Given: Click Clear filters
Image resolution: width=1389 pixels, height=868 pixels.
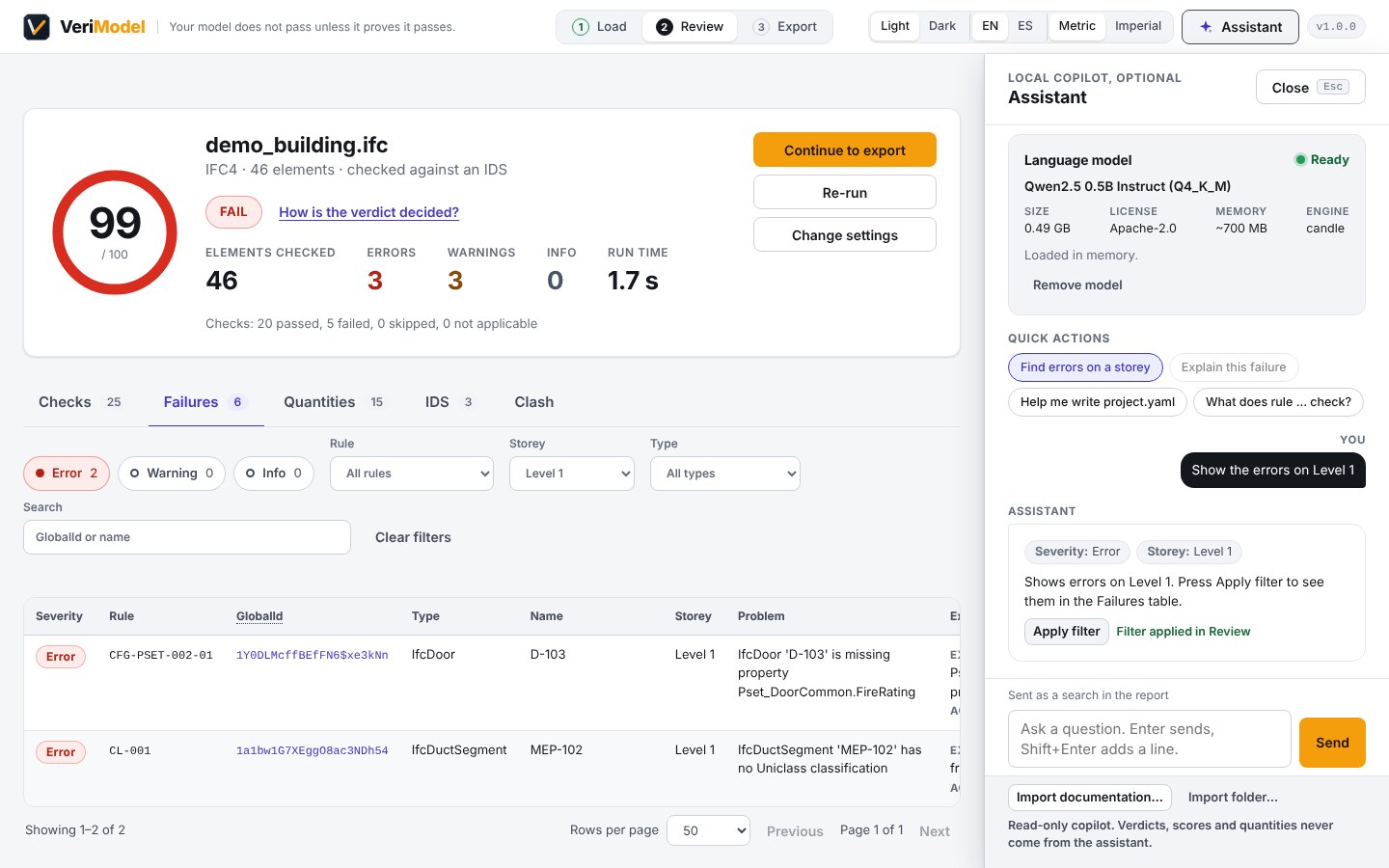Looking at the screenshot, I should click(413, 537).
